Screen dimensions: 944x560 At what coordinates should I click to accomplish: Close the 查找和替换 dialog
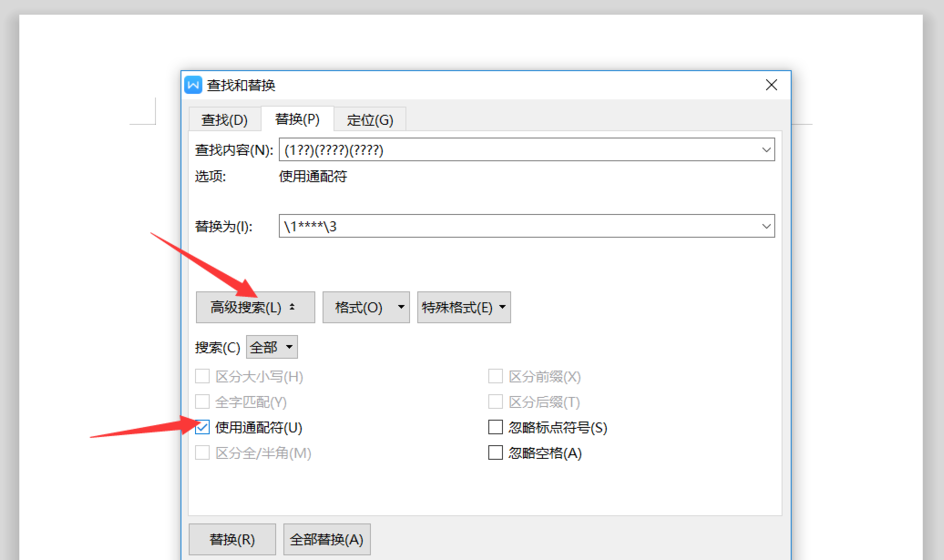point(771,85)
